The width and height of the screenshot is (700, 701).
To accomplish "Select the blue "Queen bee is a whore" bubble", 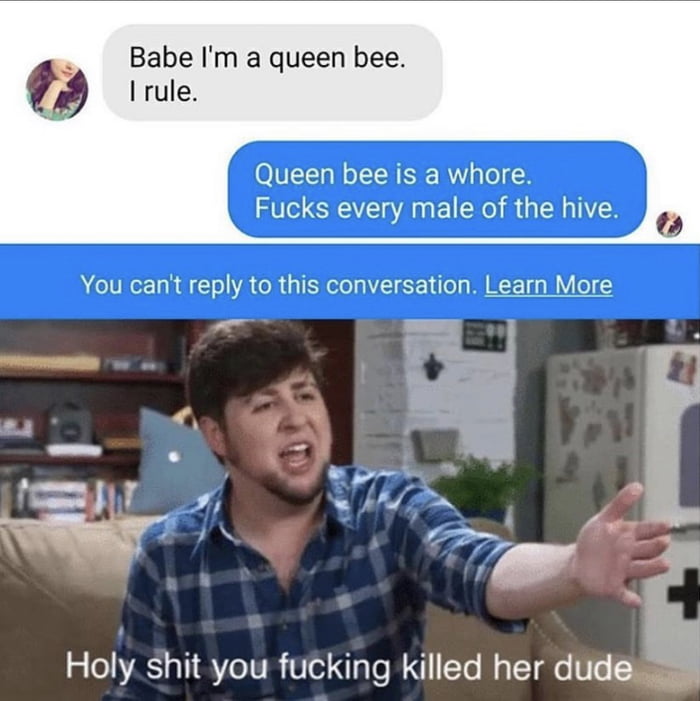I will (x=437, y=190).
